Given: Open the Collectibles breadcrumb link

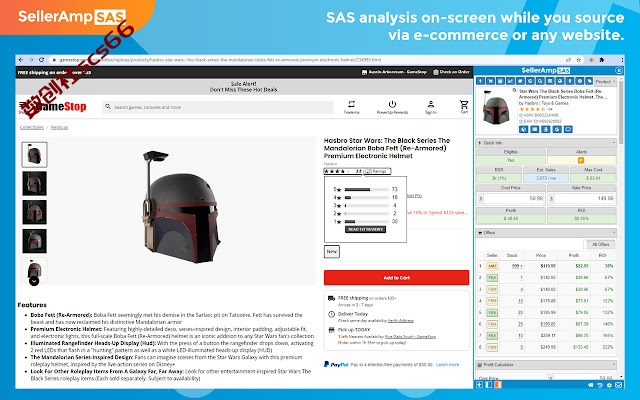Looking at the screenshot, I should click(x=32, y=127).
